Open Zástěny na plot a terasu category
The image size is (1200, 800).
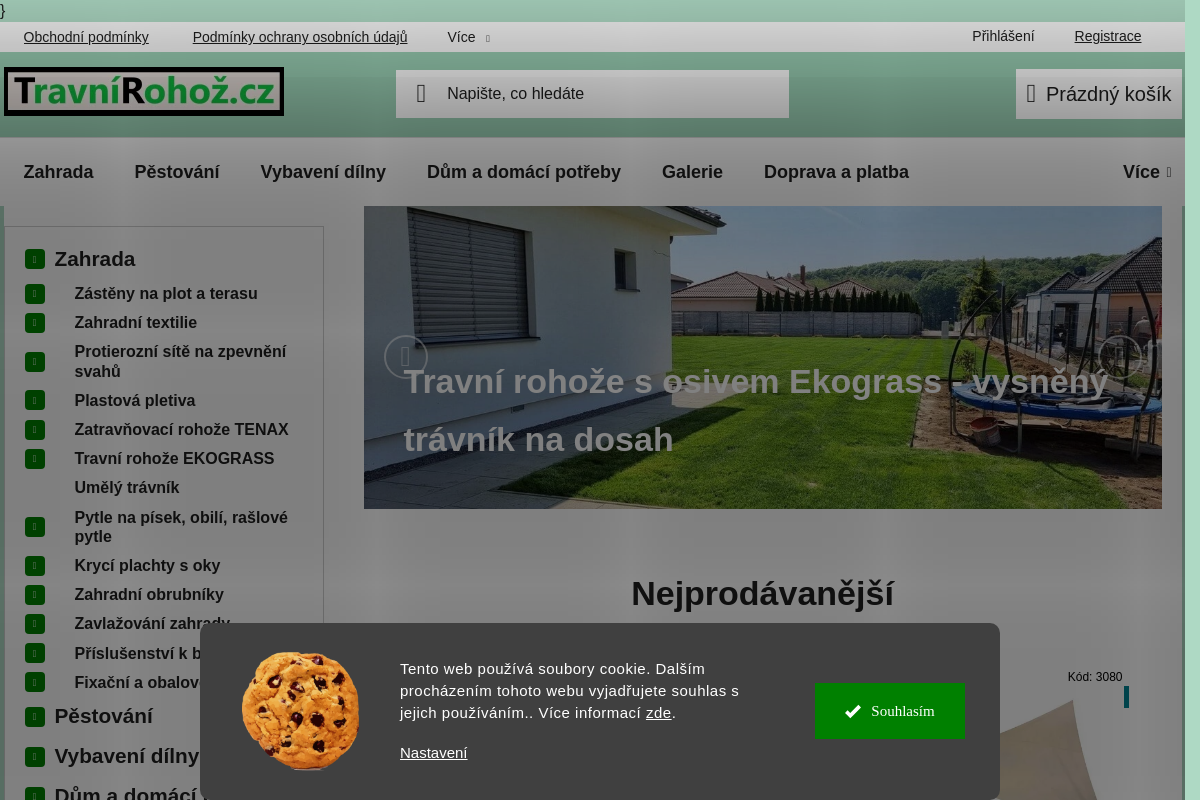tap(166, 294)
